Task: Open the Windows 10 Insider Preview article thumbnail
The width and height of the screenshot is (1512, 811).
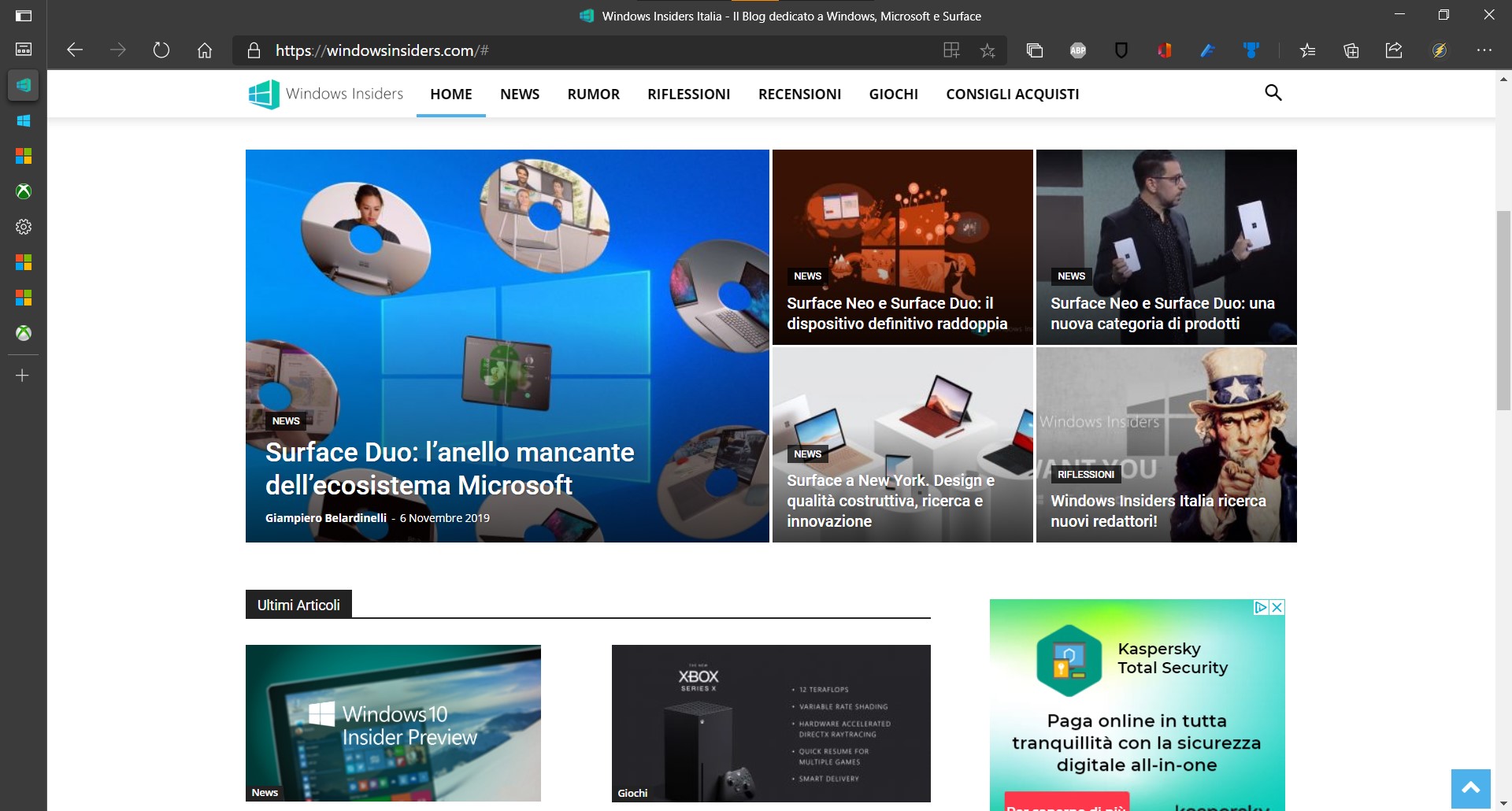Action: (393, 723)
